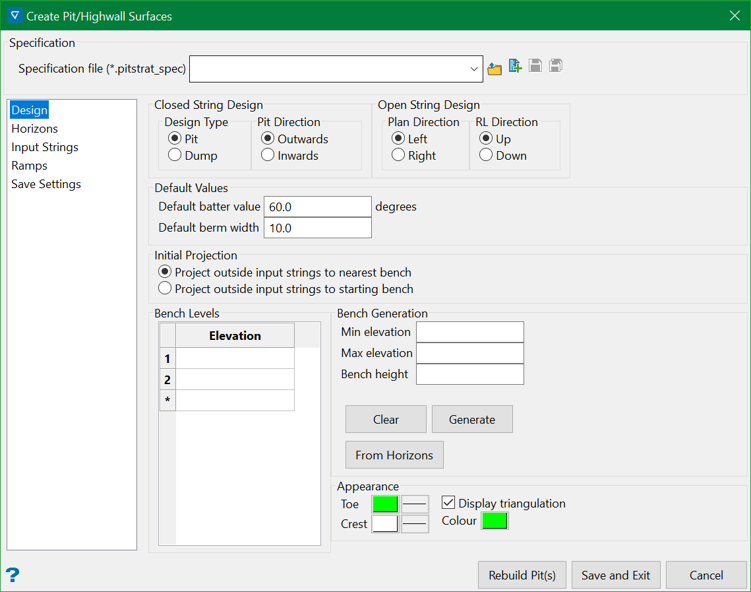This screenshot has height=592, width=751.
Task: Switch to the Horizons section
Action: click(x=35, y=129)
